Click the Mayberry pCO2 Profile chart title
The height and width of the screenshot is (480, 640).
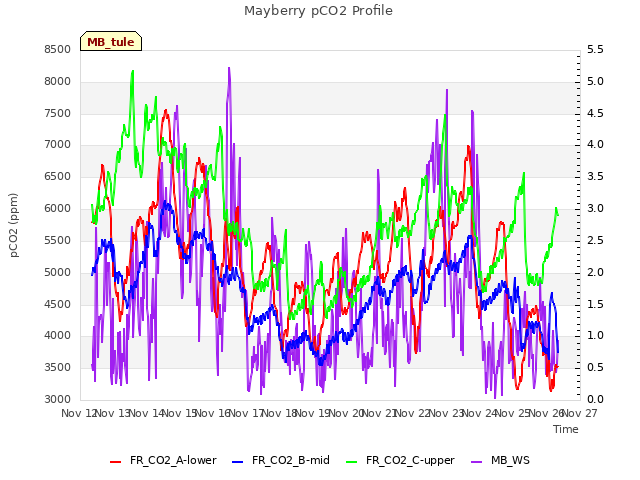(318, 11)
